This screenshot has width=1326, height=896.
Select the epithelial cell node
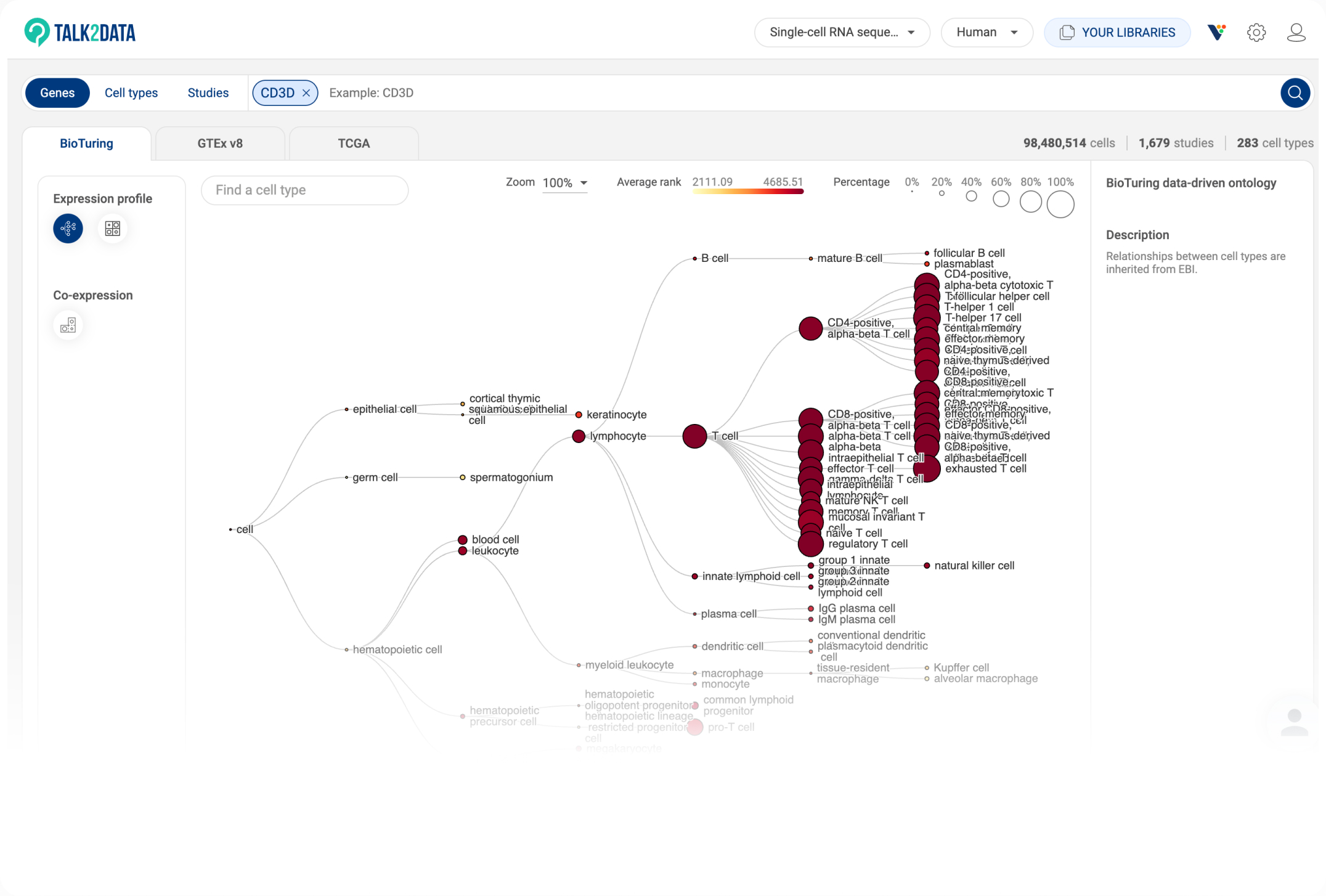(346, 409)
